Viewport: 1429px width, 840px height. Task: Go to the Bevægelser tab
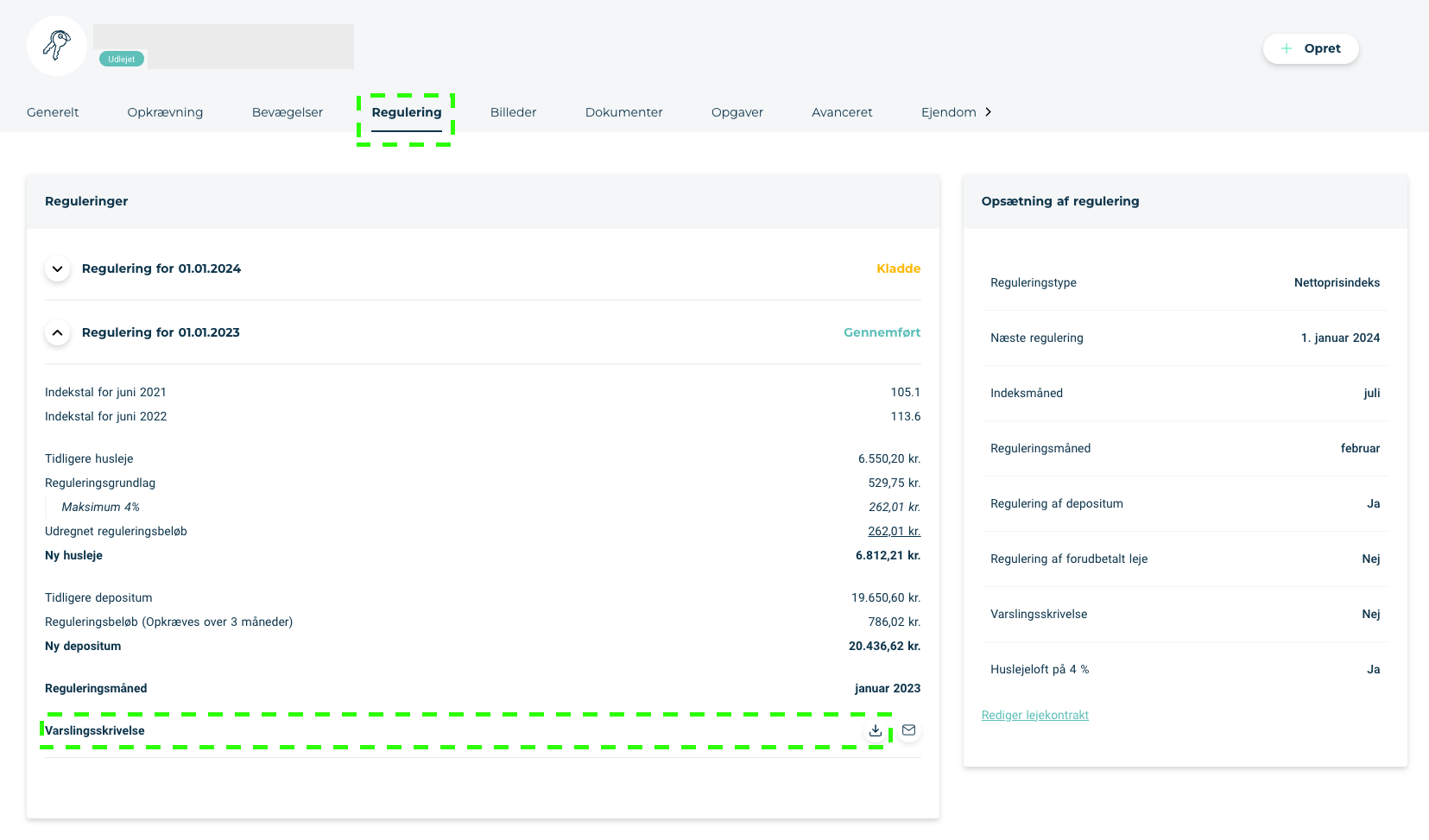click(288, 112)
